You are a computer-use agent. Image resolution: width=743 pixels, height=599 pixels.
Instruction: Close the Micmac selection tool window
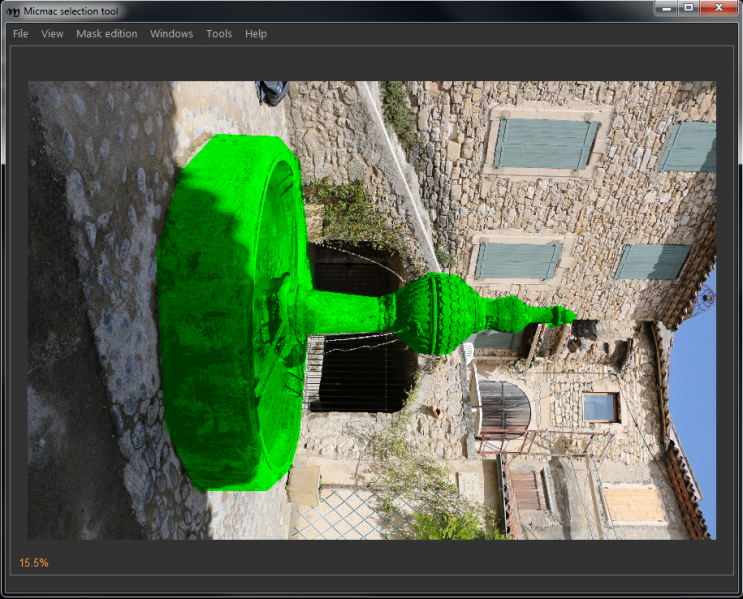[719, 8]
